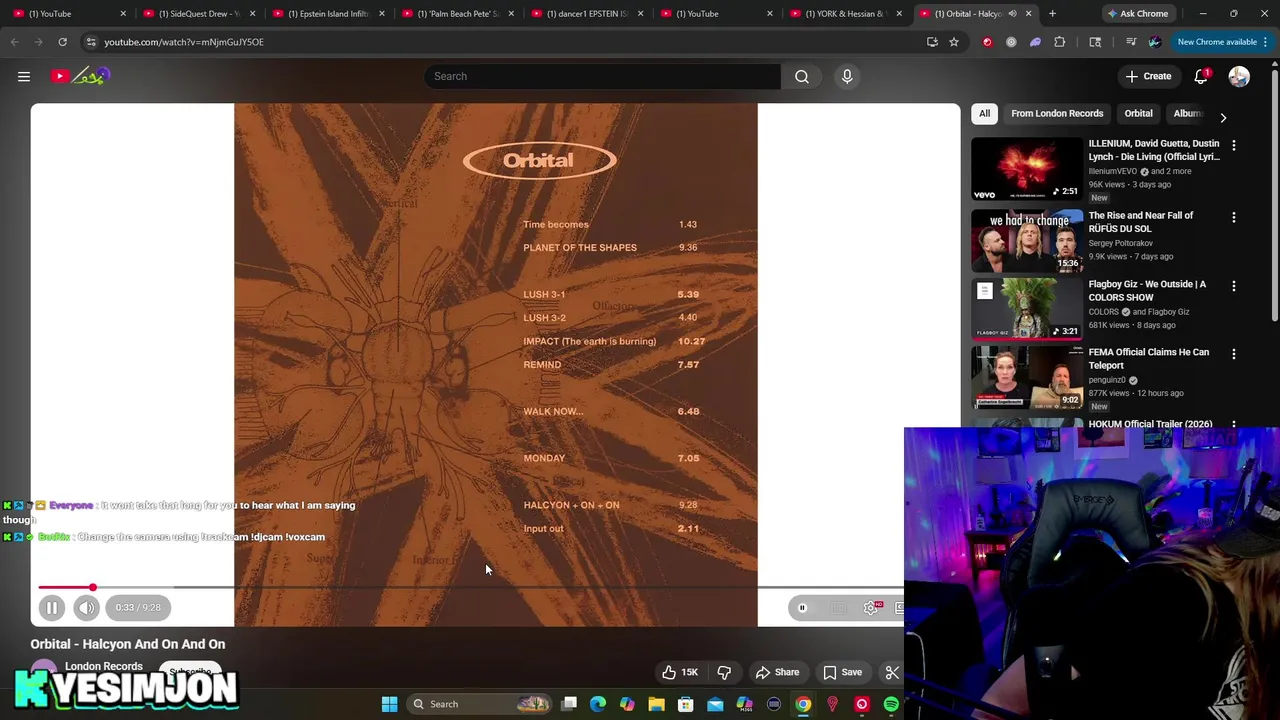Open options for ILLENIUM video
The width and height of the screenshot is (1280, 720).
tap(1234, 146)
